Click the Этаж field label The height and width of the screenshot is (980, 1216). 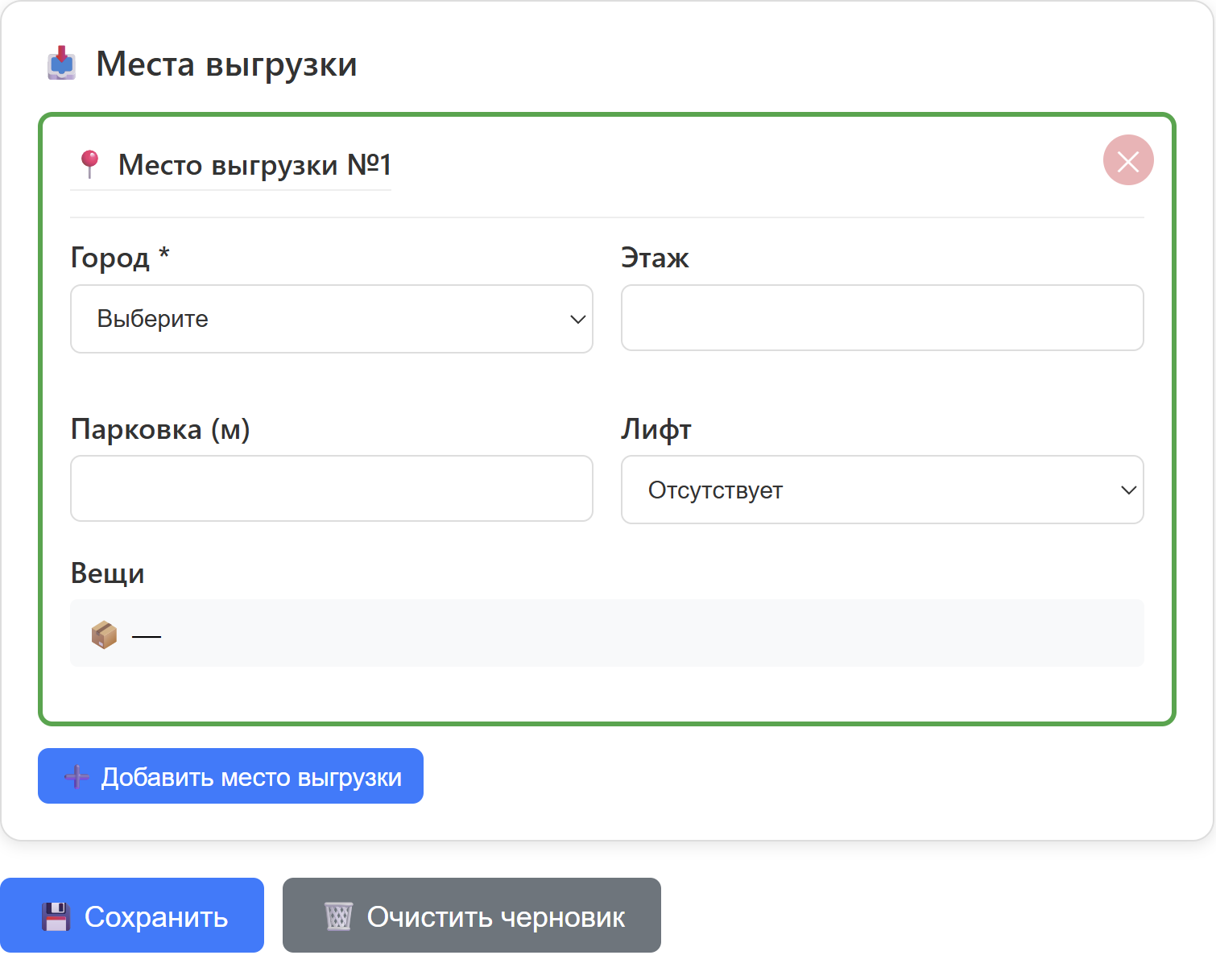655,258
